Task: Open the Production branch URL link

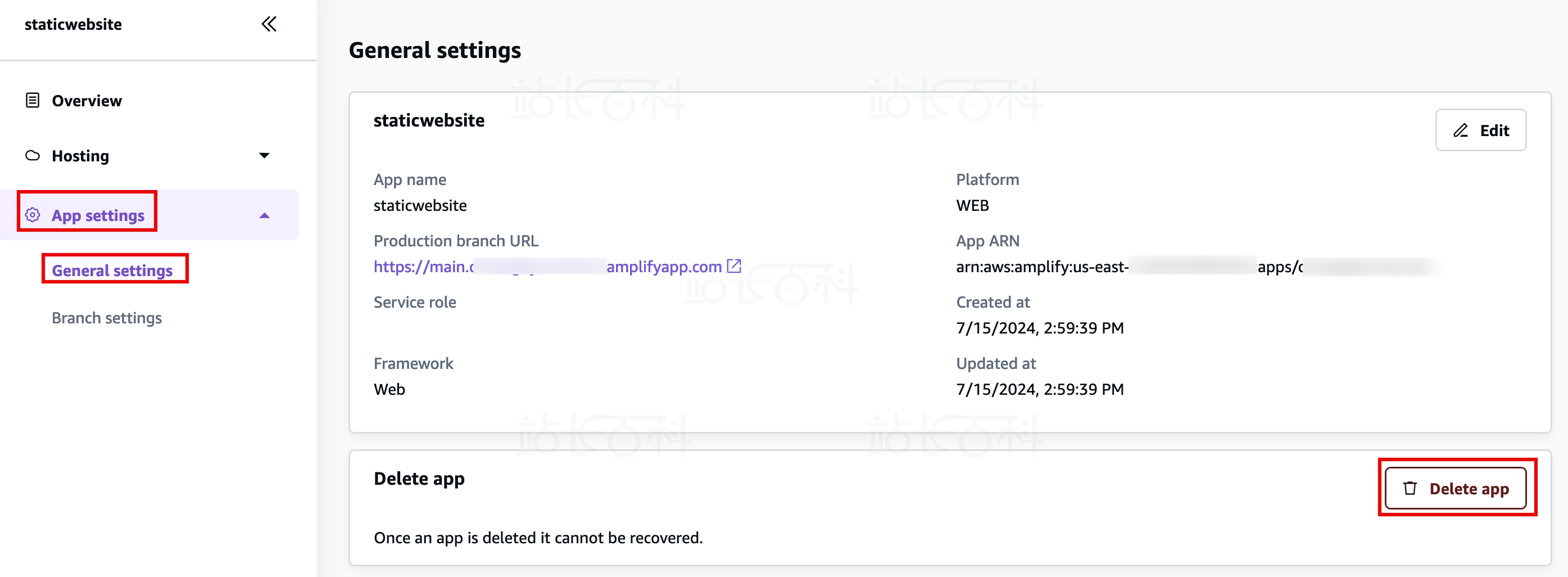Action: 547,267
